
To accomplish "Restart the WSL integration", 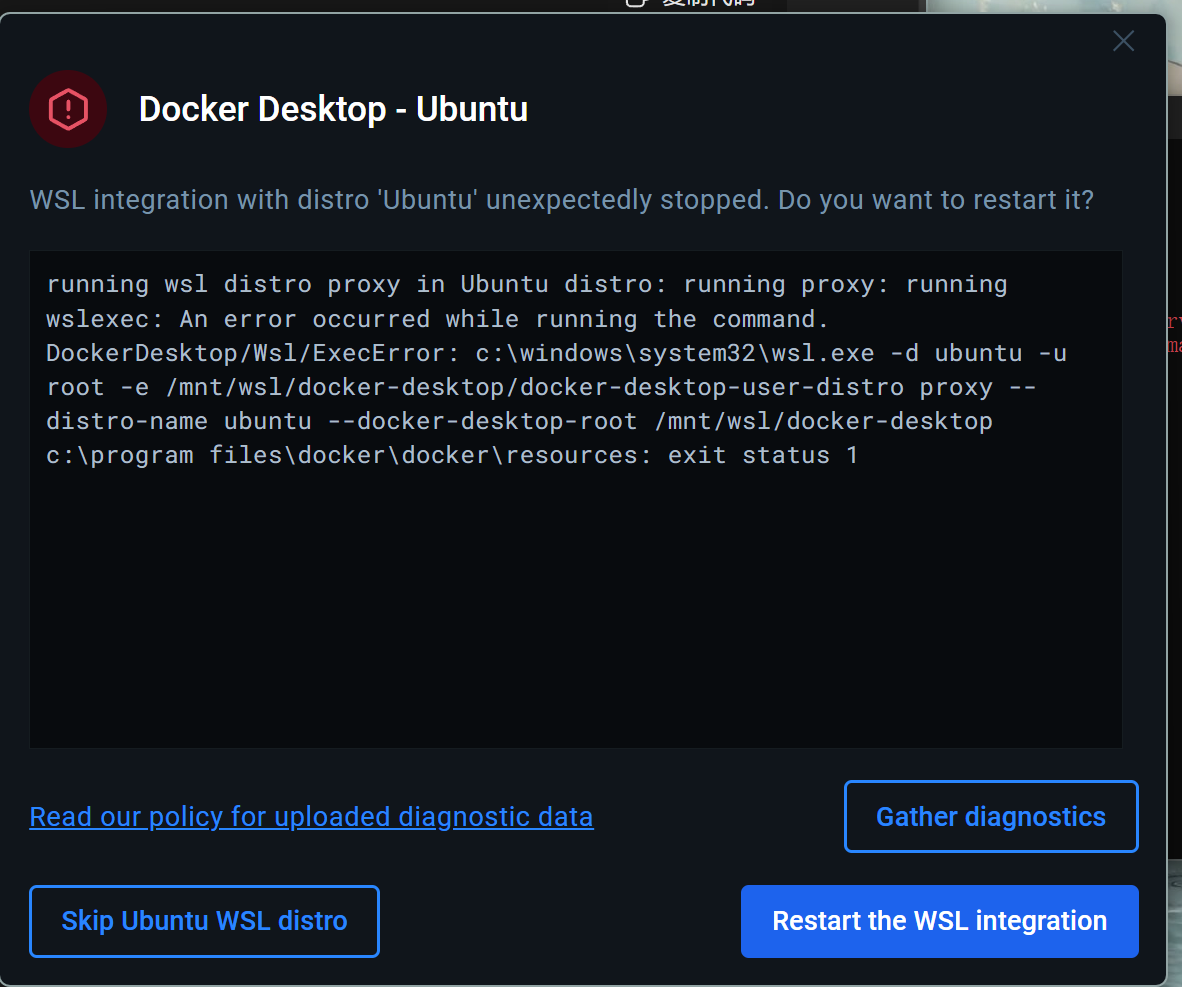I will [x=939, y=921].
